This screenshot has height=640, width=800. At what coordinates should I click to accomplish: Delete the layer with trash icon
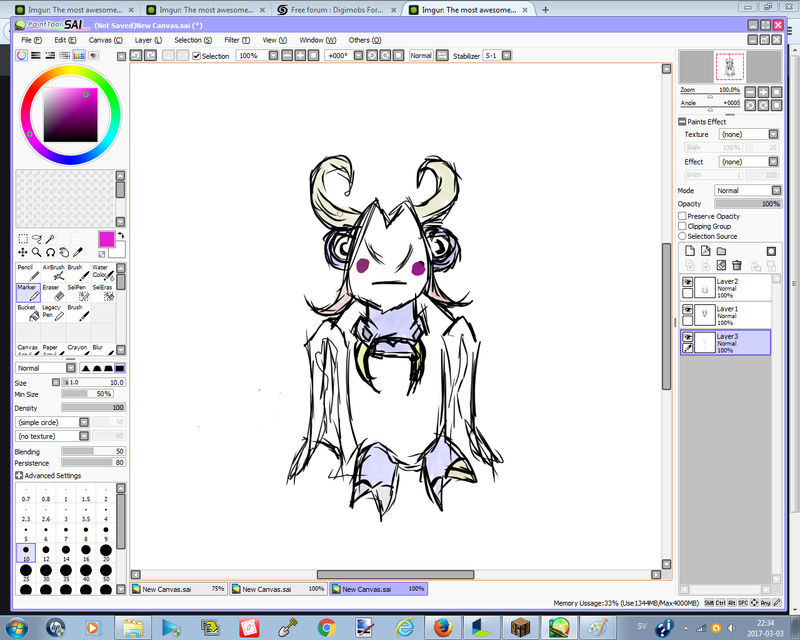click(x=737, y=265)
